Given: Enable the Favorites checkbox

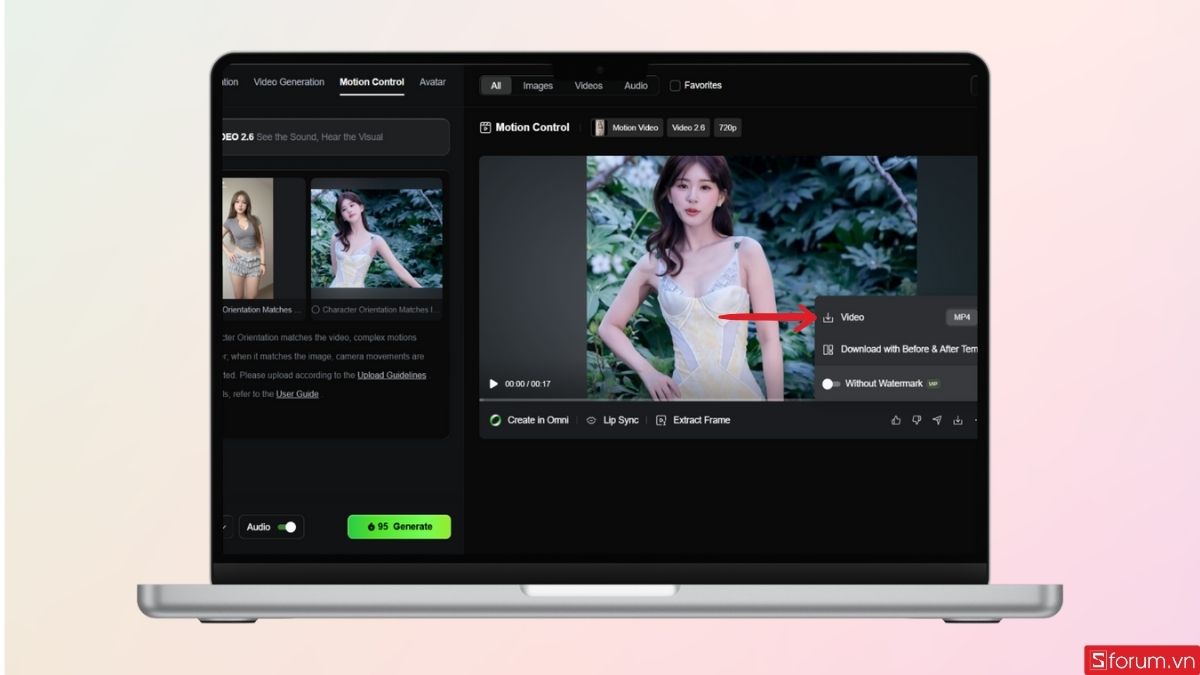Looking at the screenshot, I should [677, 85].
